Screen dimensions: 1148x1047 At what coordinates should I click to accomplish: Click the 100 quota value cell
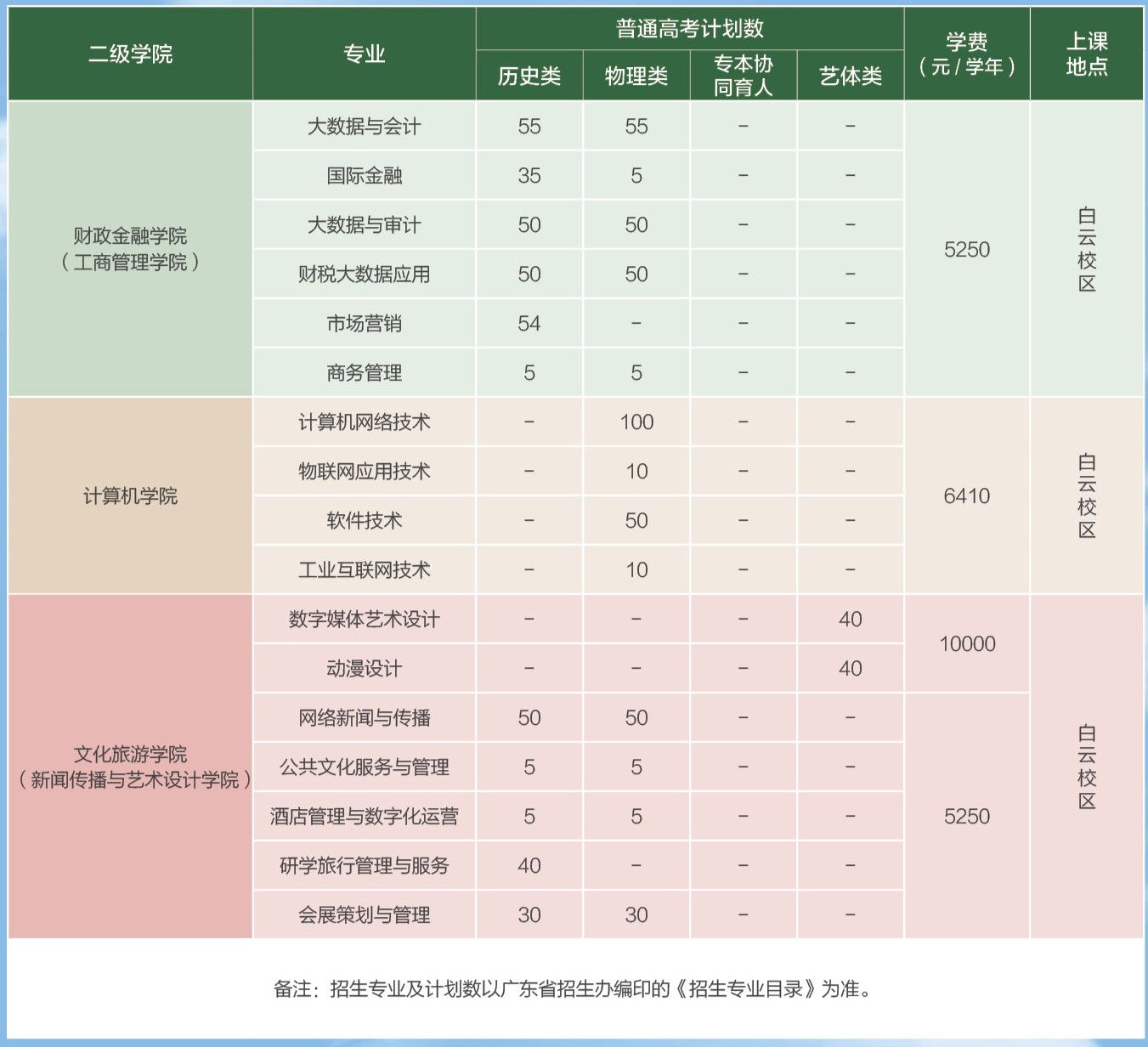pos(636,422)
